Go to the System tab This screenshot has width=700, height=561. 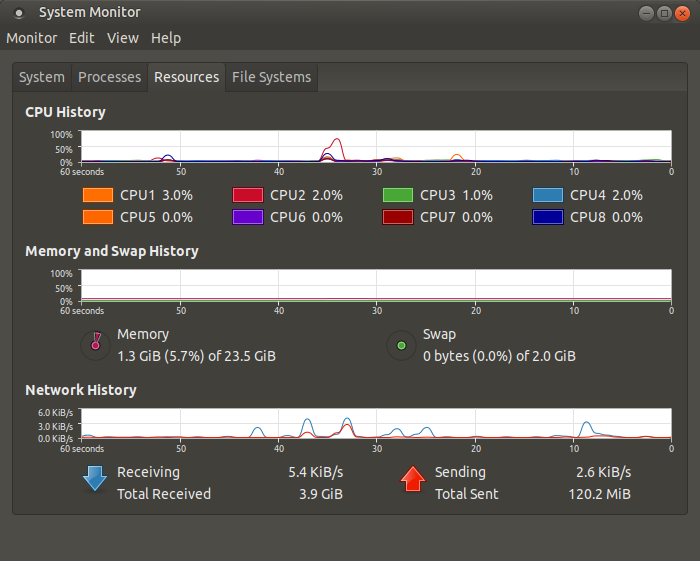pyautogui.click(x=42, y=77)
